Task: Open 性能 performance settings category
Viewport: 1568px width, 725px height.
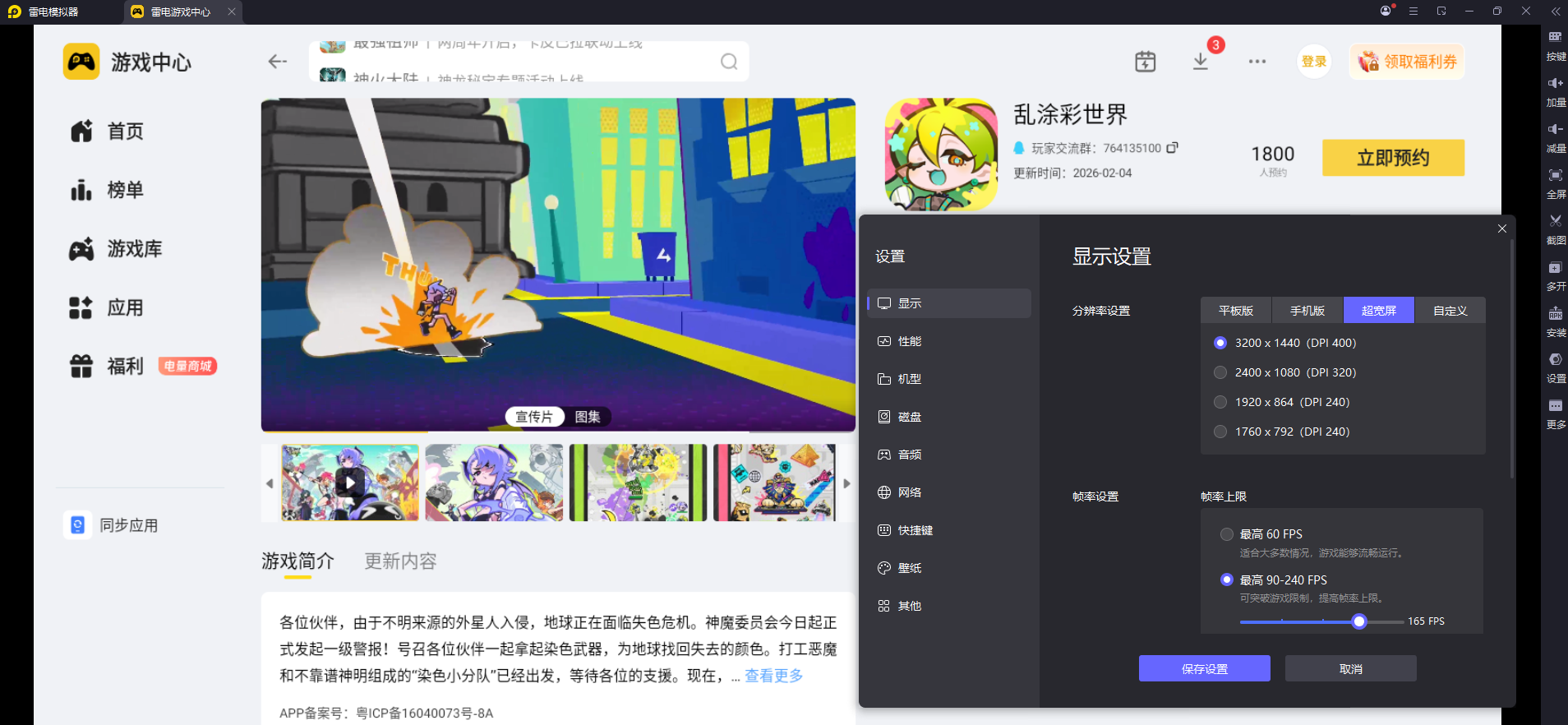Action: point(949,341)
